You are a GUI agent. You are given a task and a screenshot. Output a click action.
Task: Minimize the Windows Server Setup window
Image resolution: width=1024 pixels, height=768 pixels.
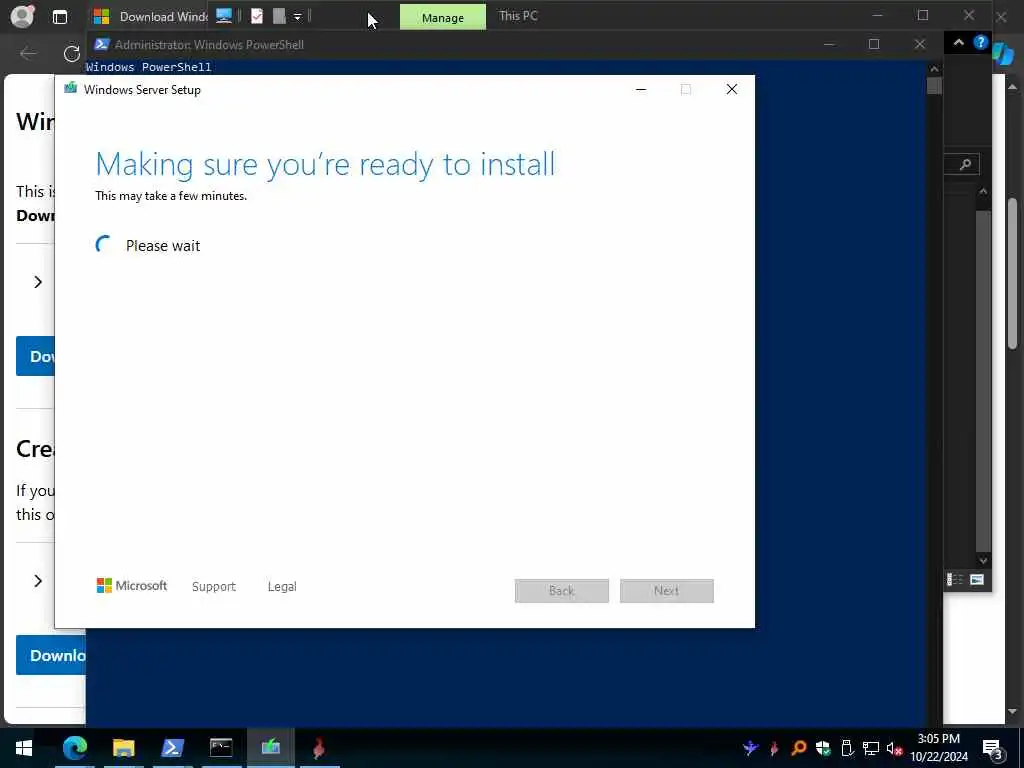coord(641,89)
